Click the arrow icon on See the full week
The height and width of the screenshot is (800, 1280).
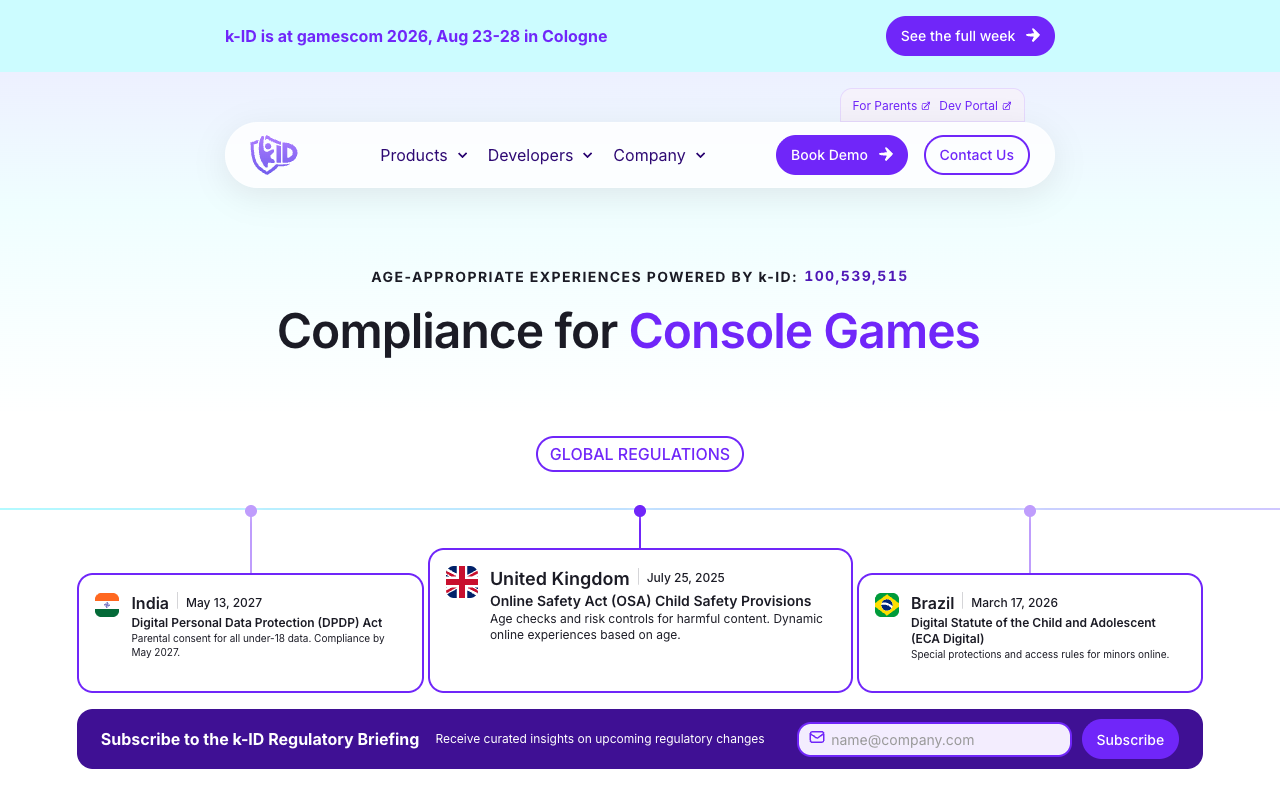coord(1033,36)
